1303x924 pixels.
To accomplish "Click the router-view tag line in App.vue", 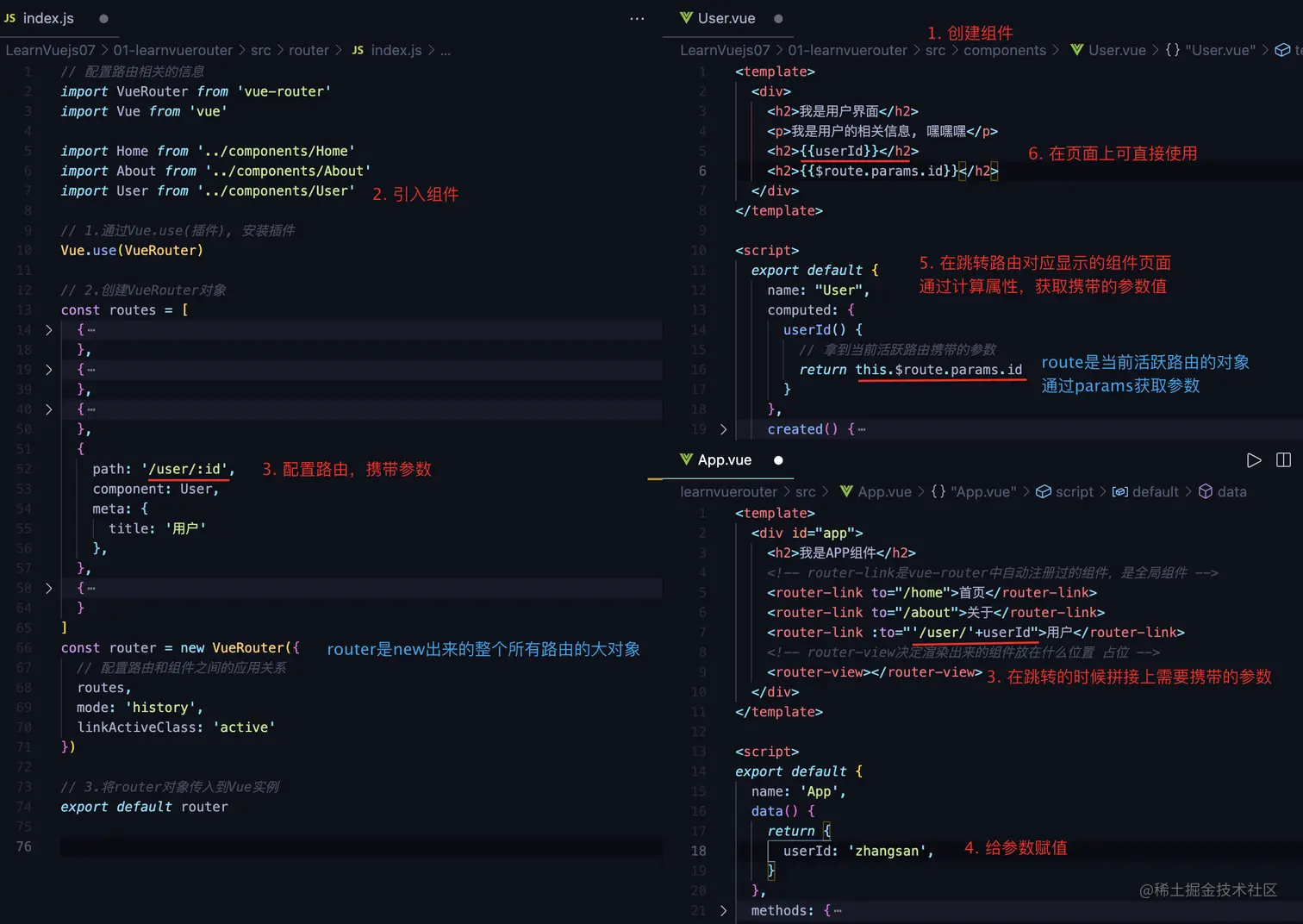I will pos(875,672).
